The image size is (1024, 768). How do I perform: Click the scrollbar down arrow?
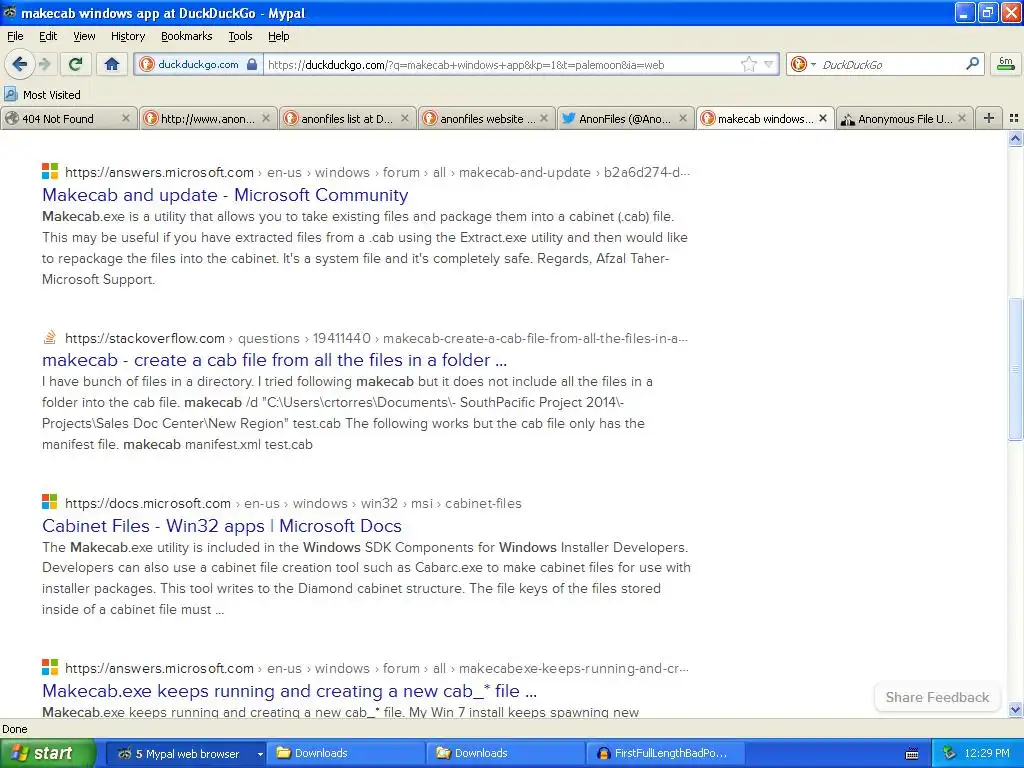pos(1015,709)
